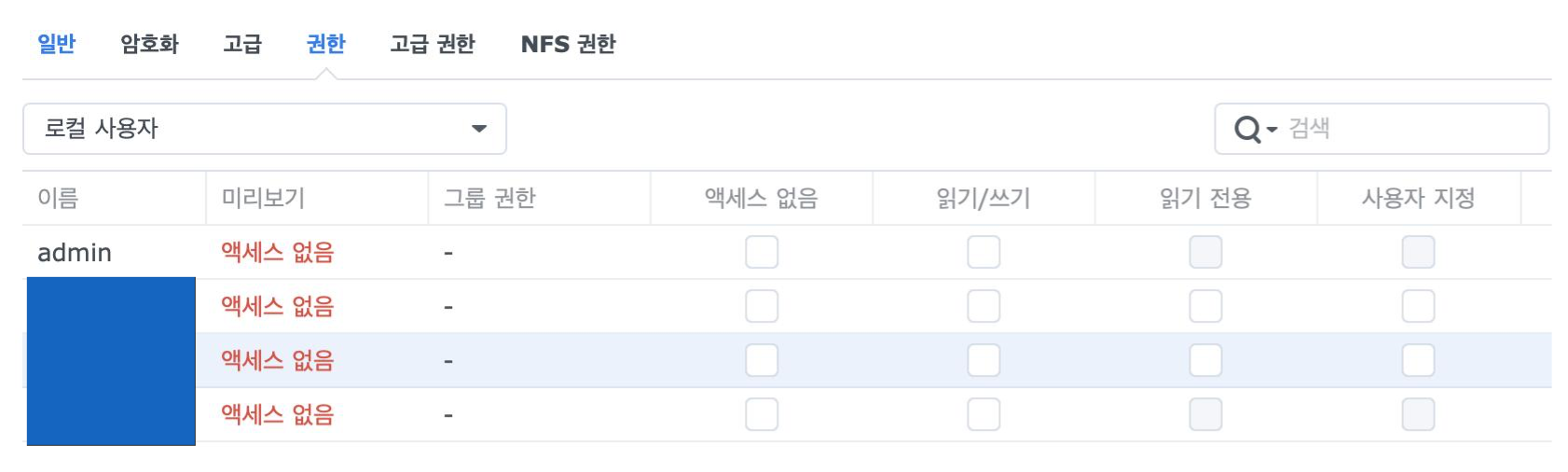The height and width of the screenshot is (472, 1568).
Task: Click the search magnifier icon
Action: [x=1246, y=129]
